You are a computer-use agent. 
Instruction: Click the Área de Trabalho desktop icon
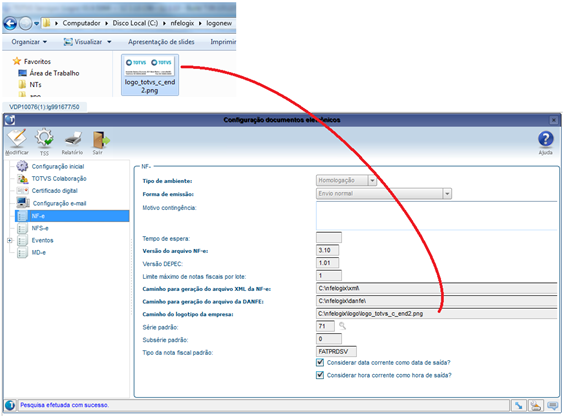[22, 73]
